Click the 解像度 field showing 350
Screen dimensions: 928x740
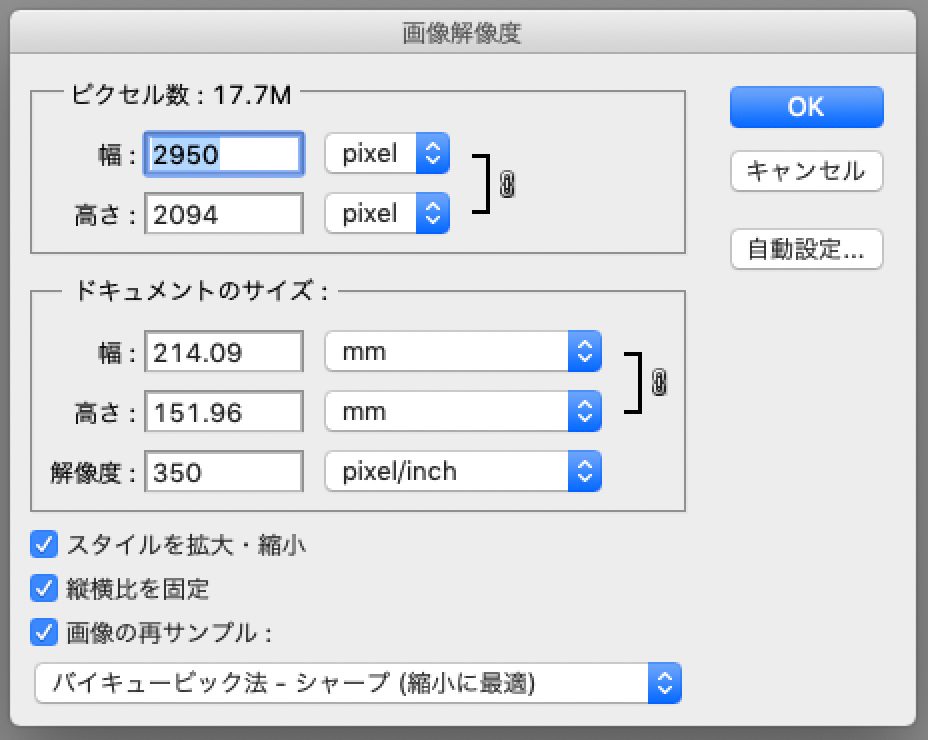(x=224, y=471)
